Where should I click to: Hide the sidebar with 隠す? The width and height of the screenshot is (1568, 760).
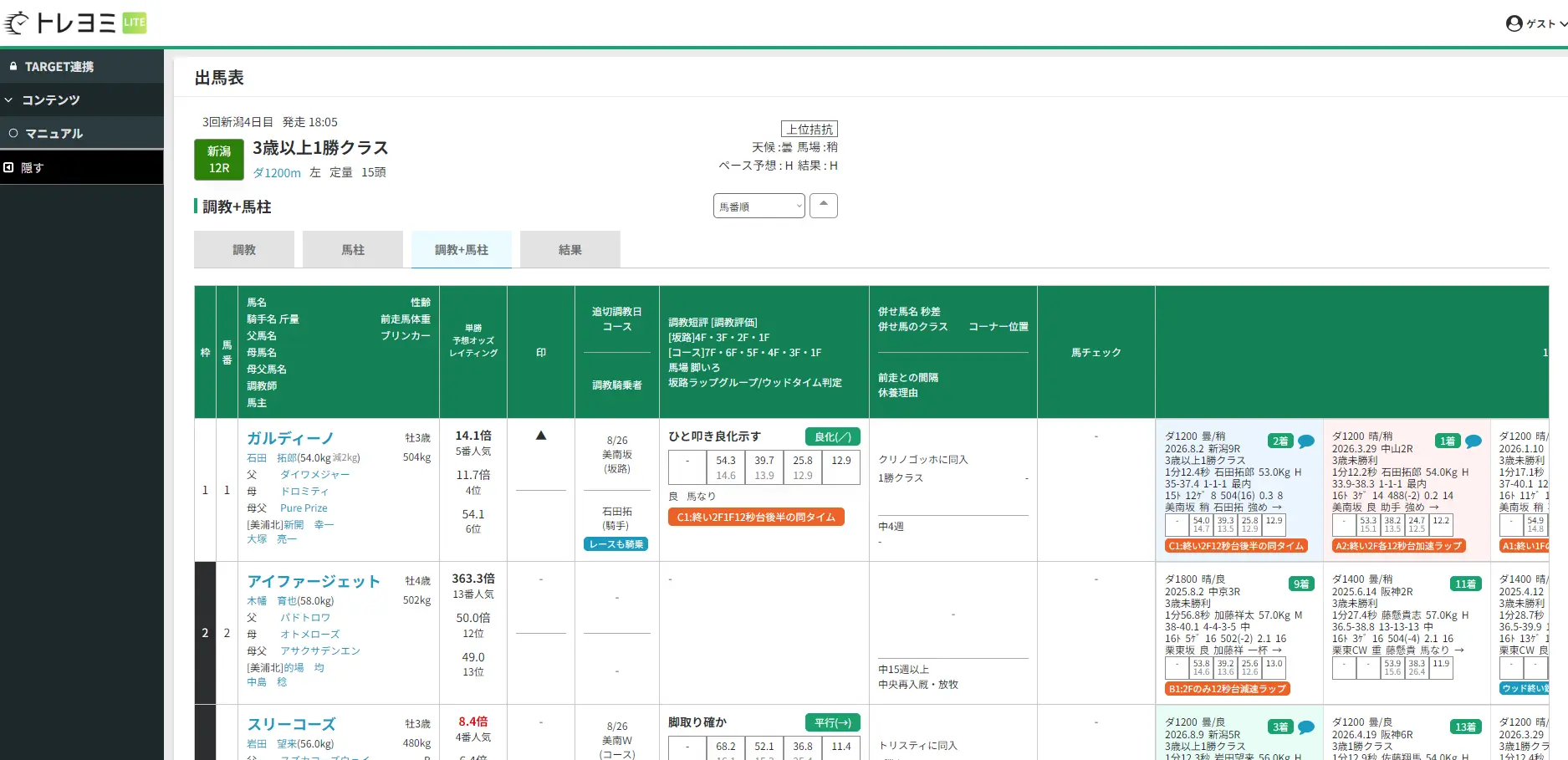82,167
